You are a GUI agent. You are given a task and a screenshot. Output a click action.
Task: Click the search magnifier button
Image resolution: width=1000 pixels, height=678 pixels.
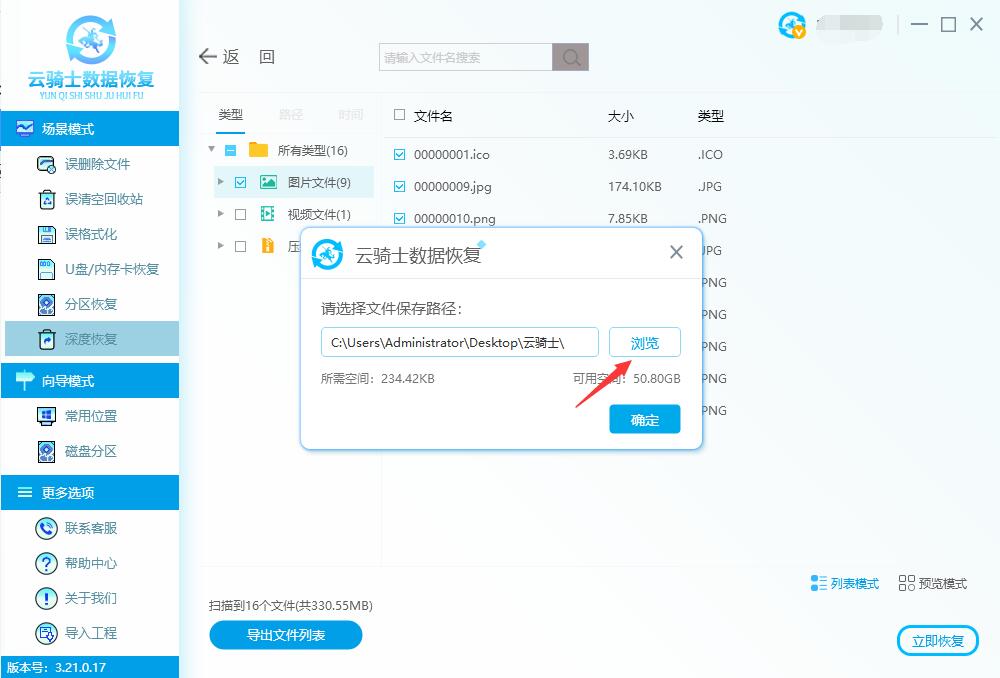[570, 57]
